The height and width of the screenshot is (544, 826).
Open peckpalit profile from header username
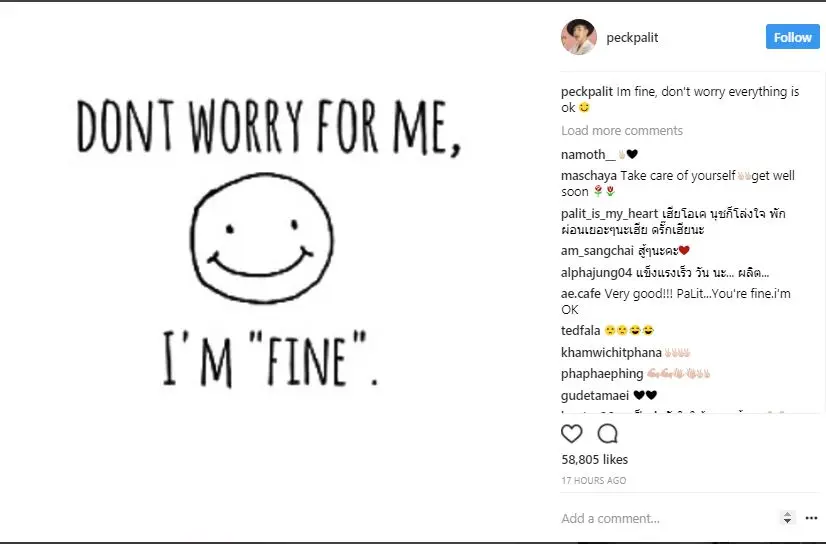click(632, 38)
